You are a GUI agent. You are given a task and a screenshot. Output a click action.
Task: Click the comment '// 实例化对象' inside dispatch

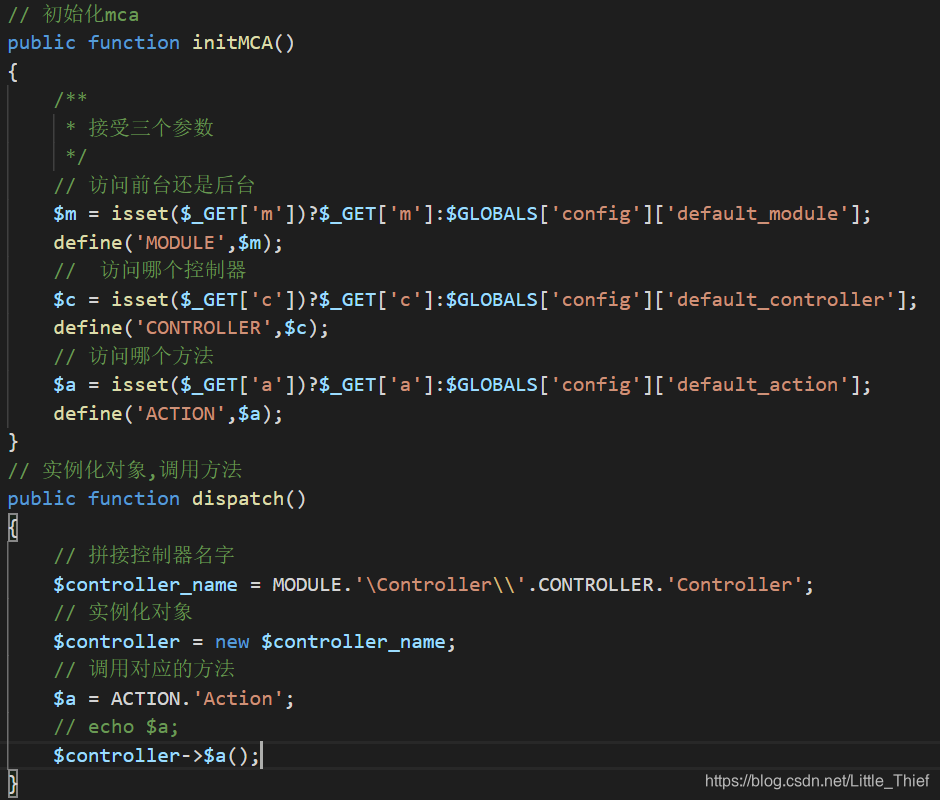point(123,612)
